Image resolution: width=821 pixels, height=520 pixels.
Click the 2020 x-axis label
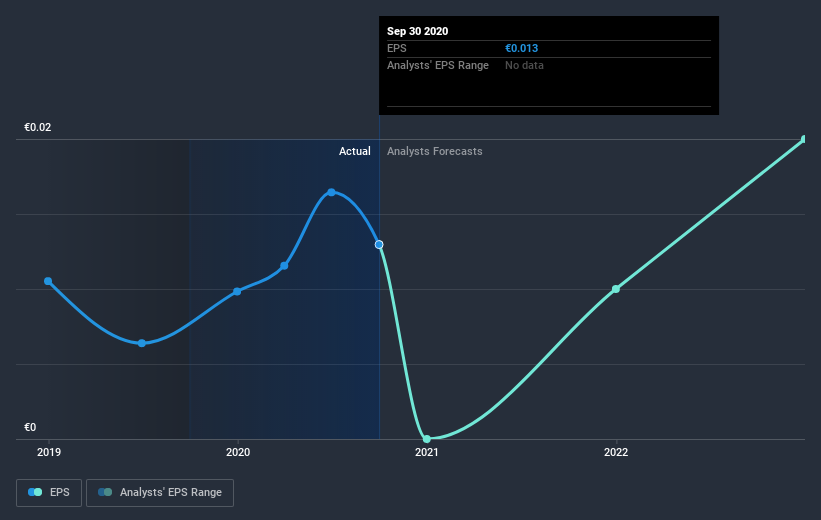(238, 452)
